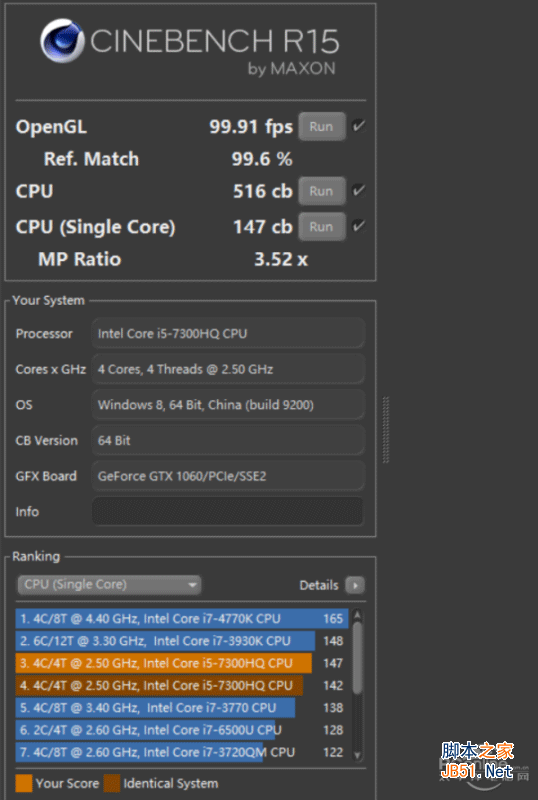Run the CPU benchmark
Image resolution: width=538 pixels, height=800 pixels.
(322, 191)
